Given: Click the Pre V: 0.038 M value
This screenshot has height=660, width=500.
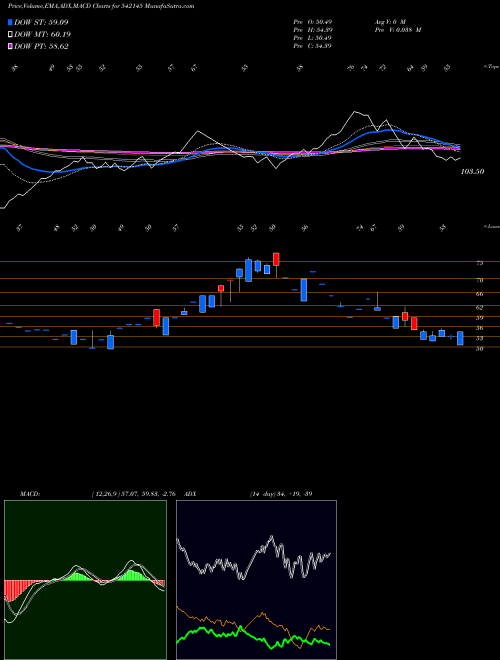Looking at the screenshot, I should (397, 30).
